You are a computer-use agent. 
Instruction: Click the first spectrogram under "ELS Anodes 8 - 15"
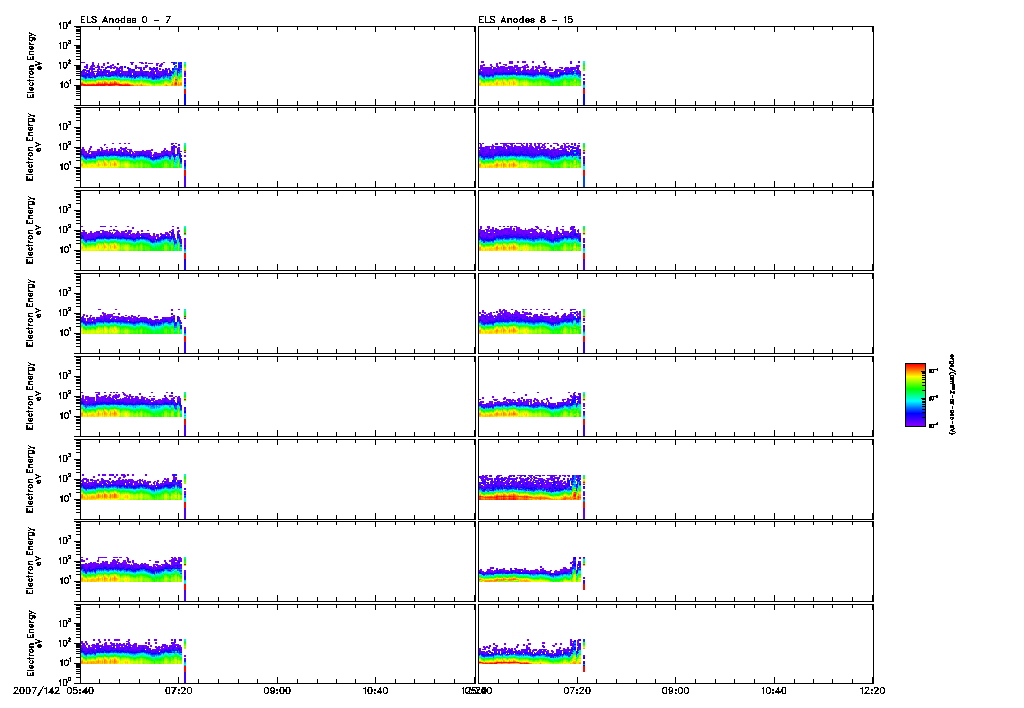click(675, 66)
